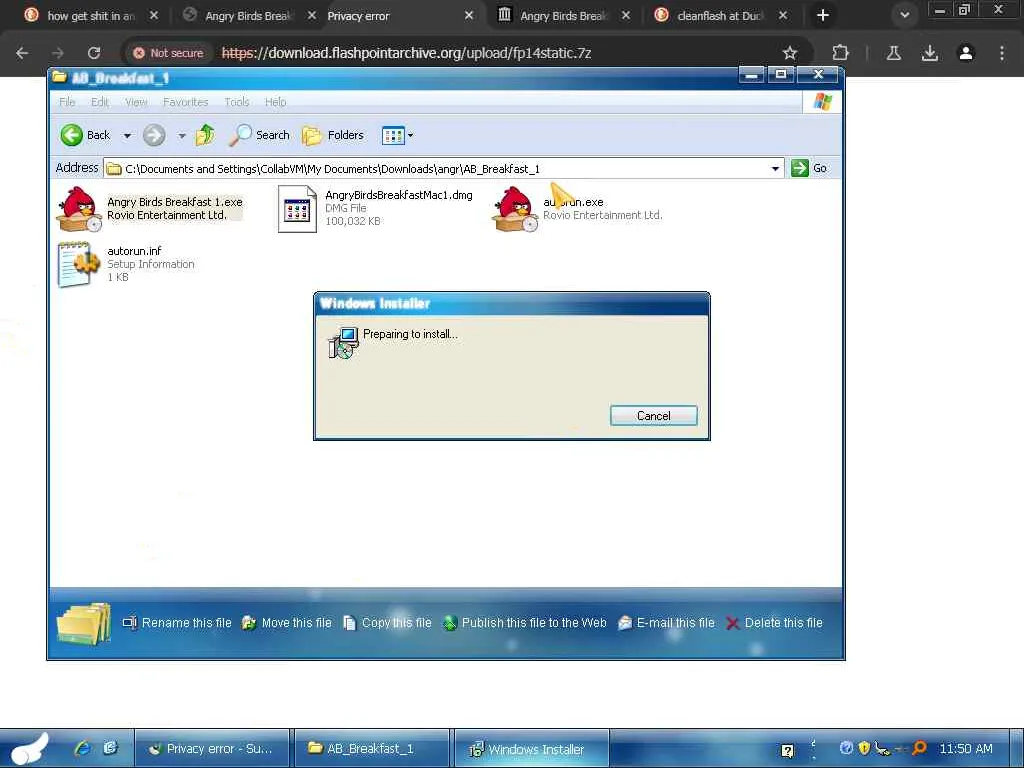Click the autorun.inf filename text

pos(134,251)
